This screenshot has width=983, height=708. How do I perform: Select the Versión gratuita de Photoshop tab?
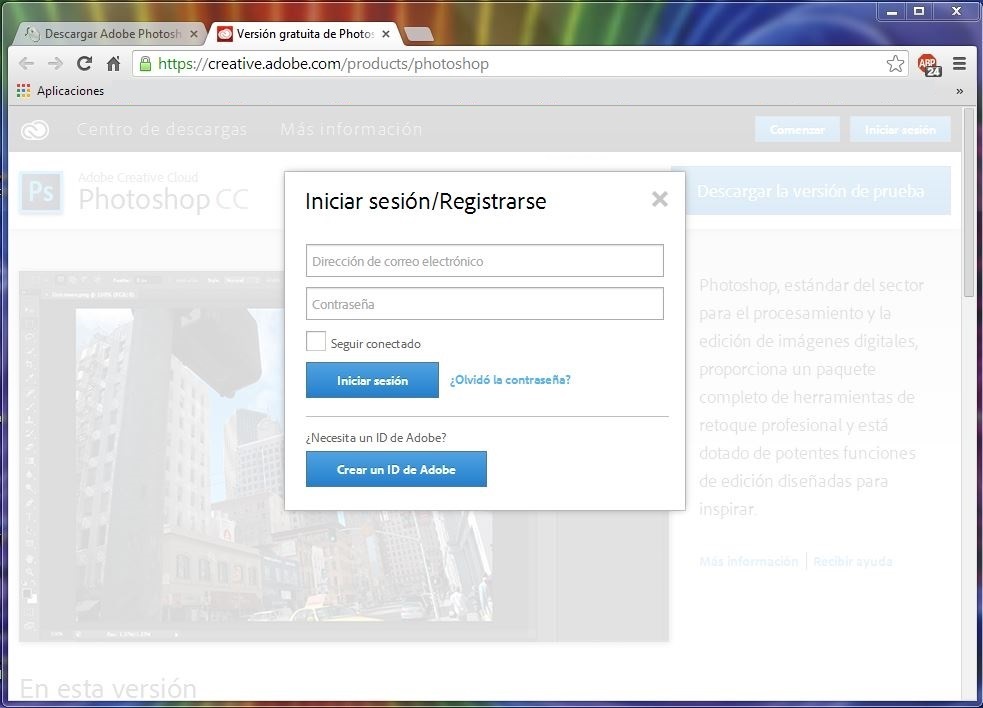coord(303,34)
